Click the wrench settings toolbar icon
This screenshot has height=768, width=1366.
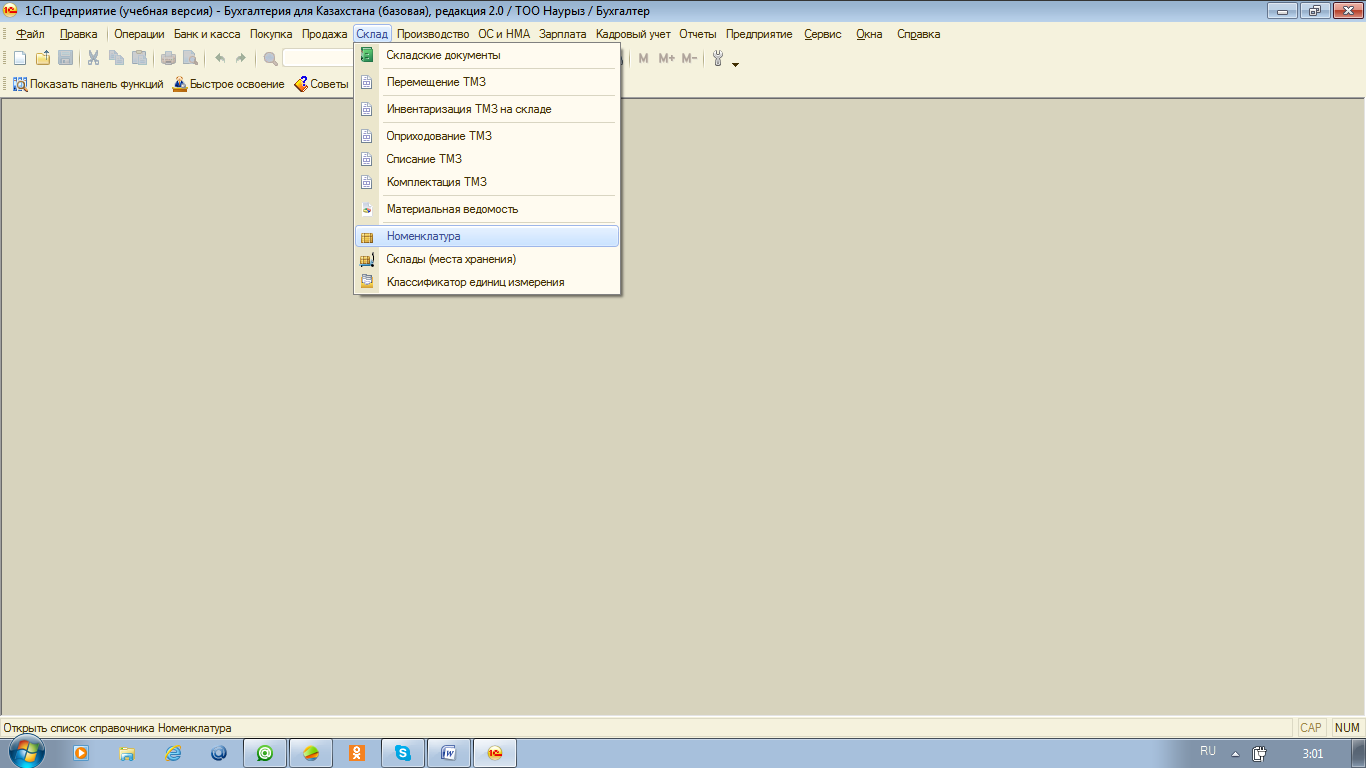pos(717,58)
